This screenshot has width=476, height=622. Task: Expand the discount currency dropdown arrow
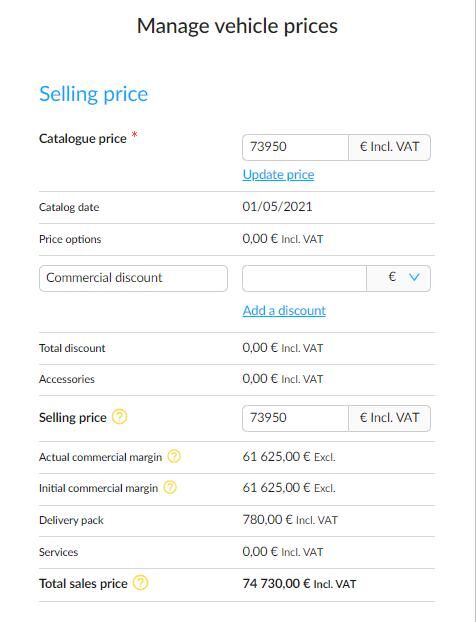tap(414, 277)
